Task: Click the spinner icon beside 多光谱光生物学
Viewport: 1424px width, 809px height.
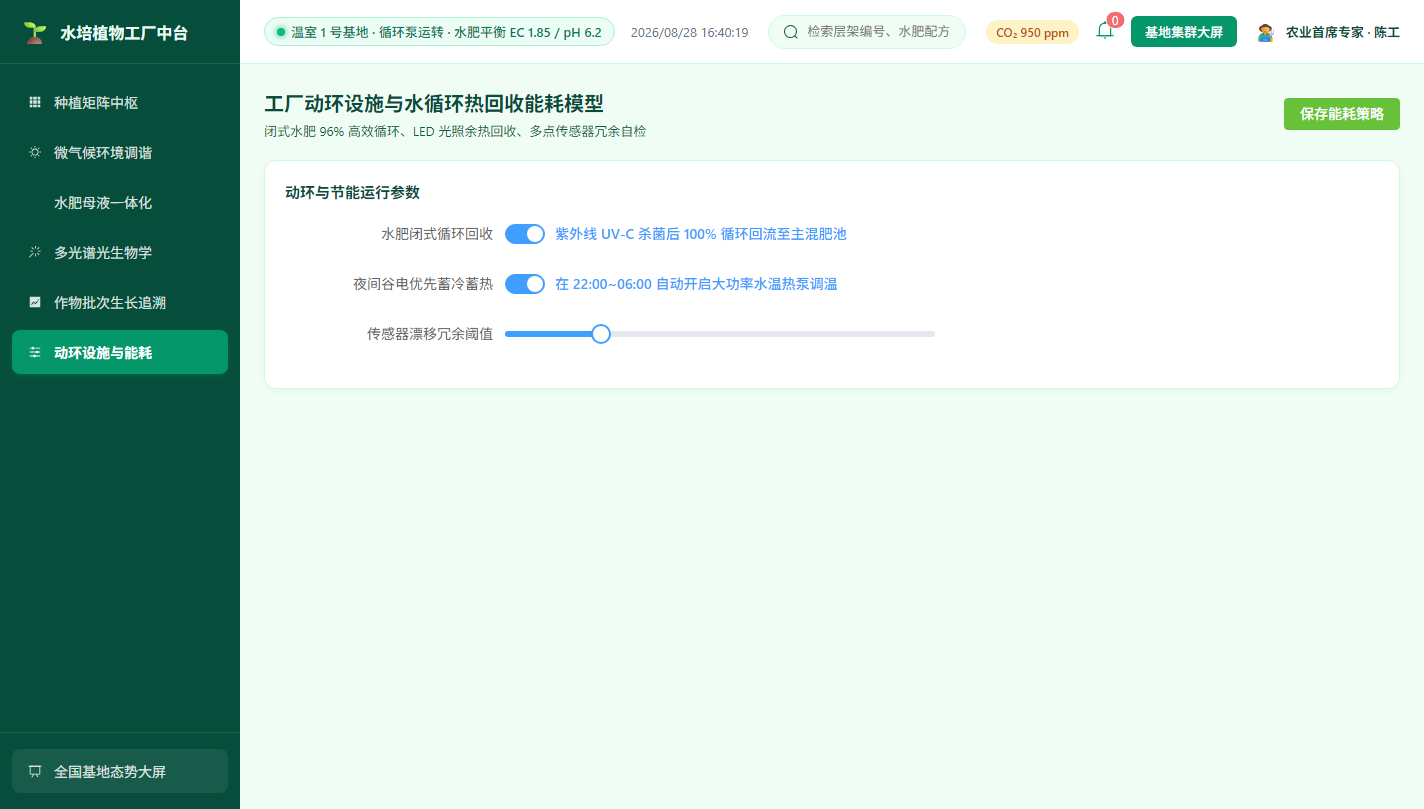Action: click(x=35, y=252)
